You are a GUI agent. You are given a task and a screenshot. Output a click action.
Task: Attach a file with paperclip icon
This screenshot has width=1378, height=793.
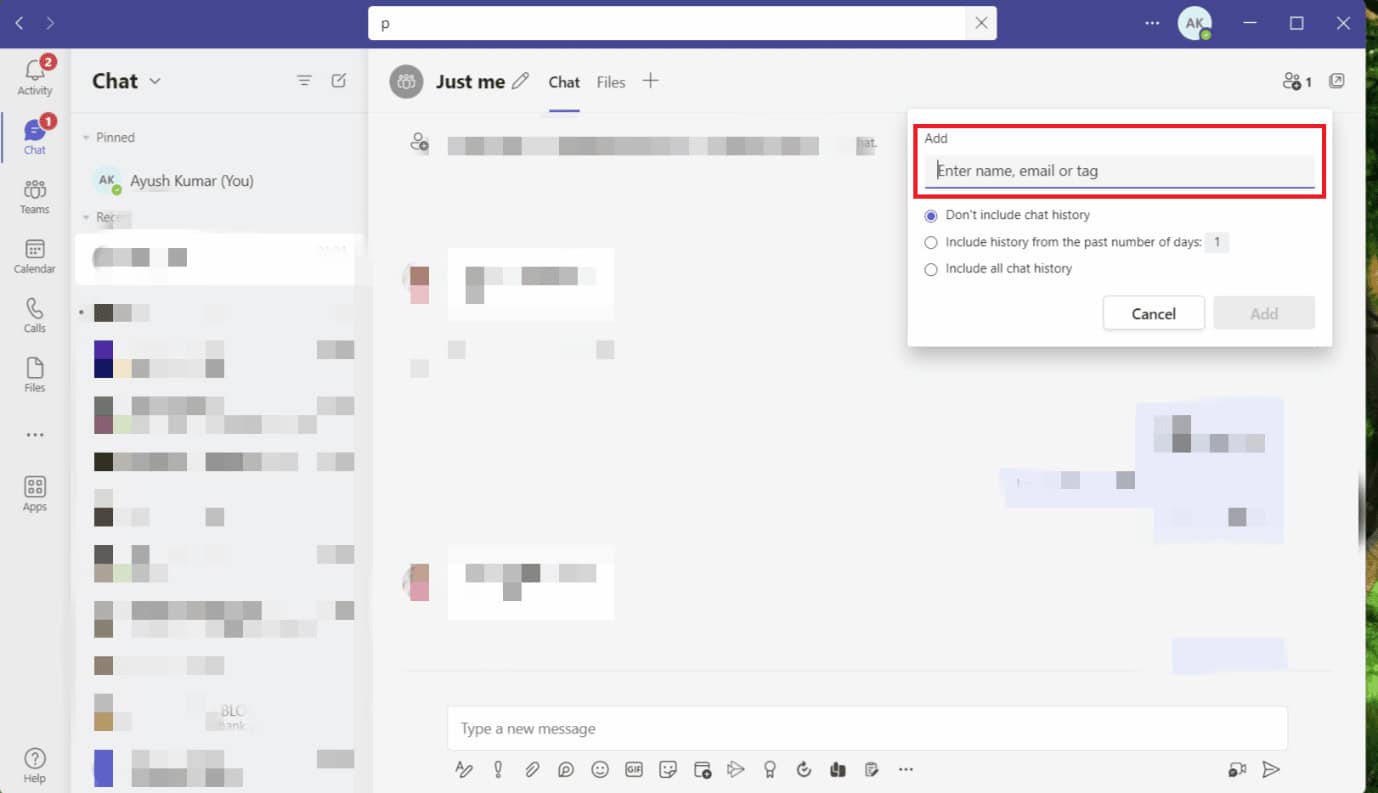click(532, 769)
